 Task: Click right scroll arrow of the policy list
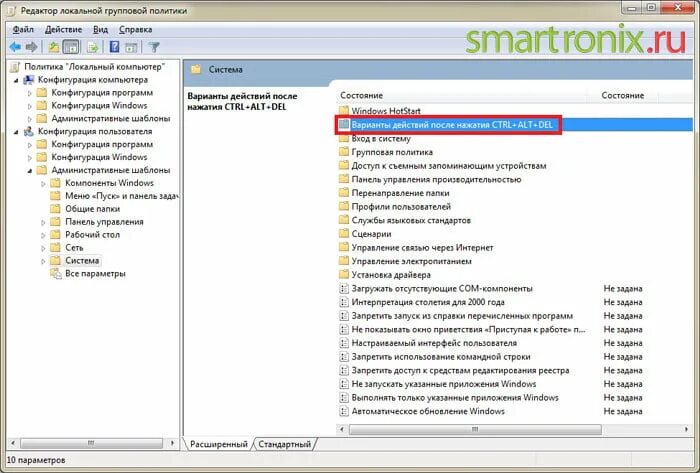[x=686, y=429]
